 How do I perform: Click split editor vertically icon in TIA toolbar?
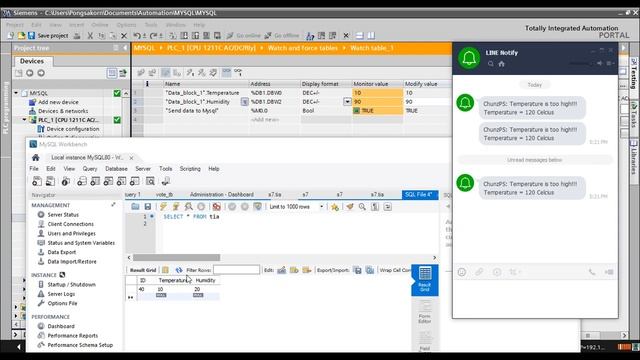(371, 36)
